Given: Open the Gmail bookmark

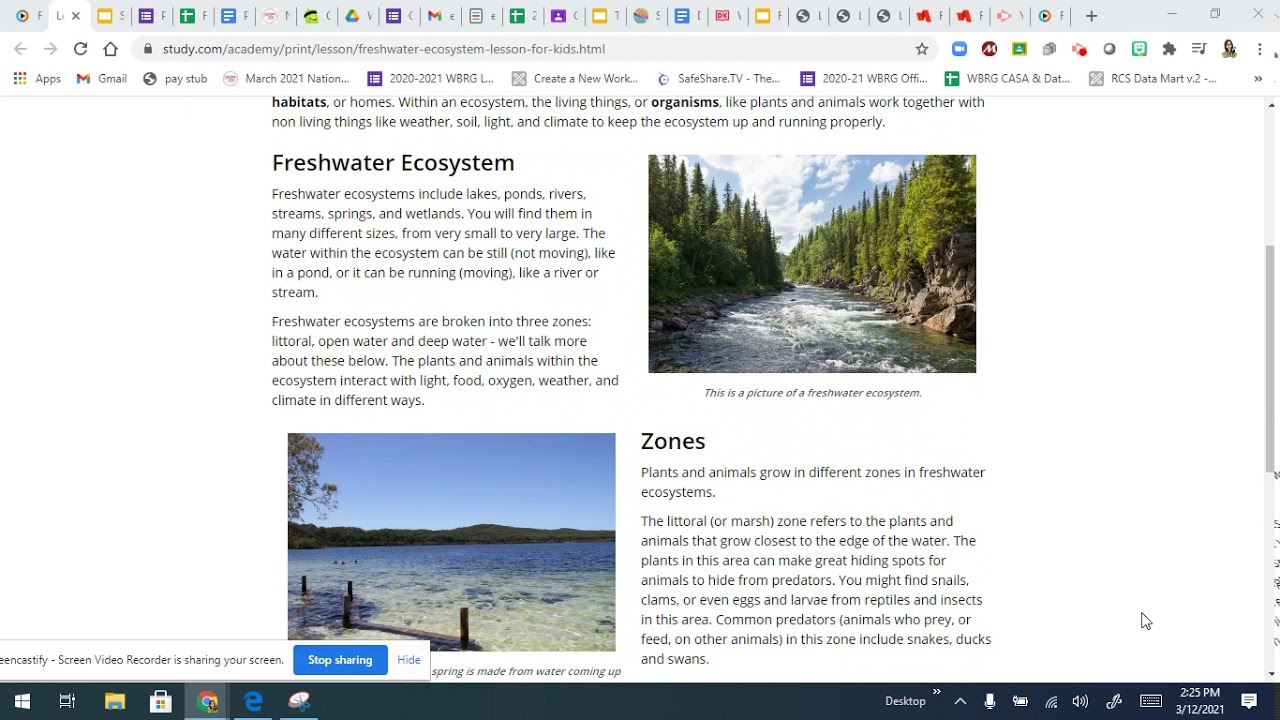Looking at the screenshot, I should tap(102, 78).
